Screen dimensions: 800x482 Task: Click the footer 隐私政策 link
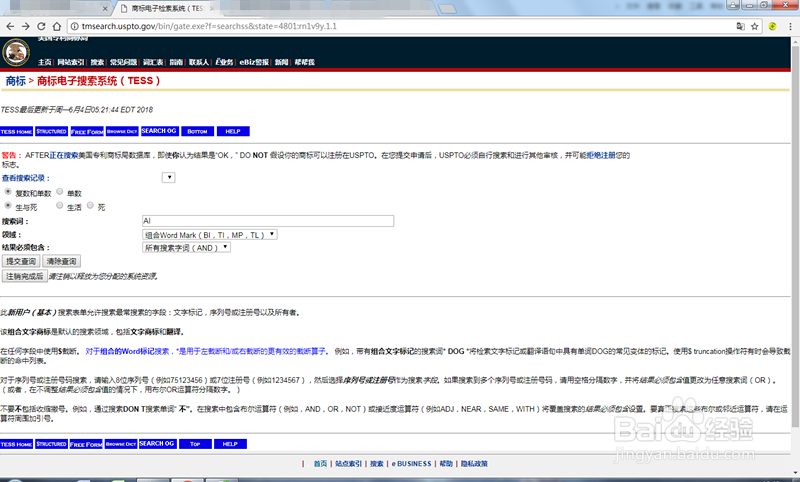point(474,464)
